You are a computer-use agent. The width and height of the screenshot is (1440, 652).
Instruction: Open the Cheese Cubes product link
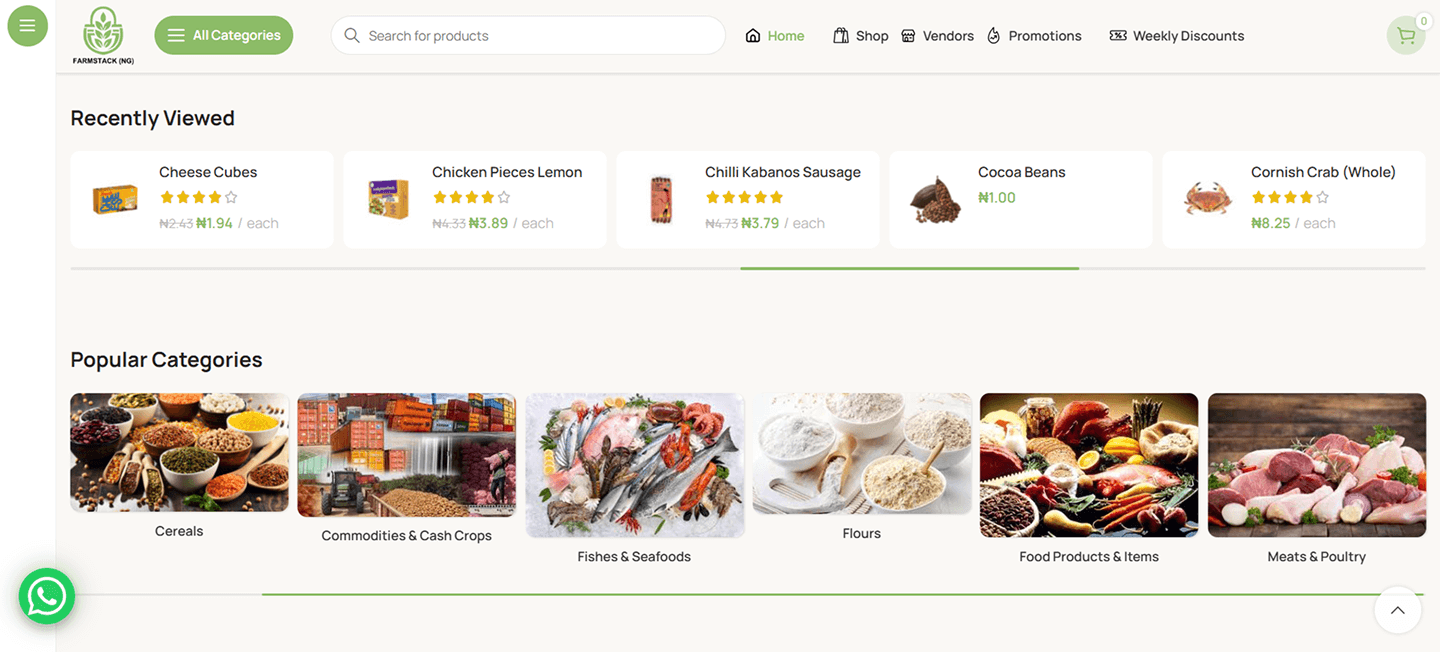tap(208, 172)
